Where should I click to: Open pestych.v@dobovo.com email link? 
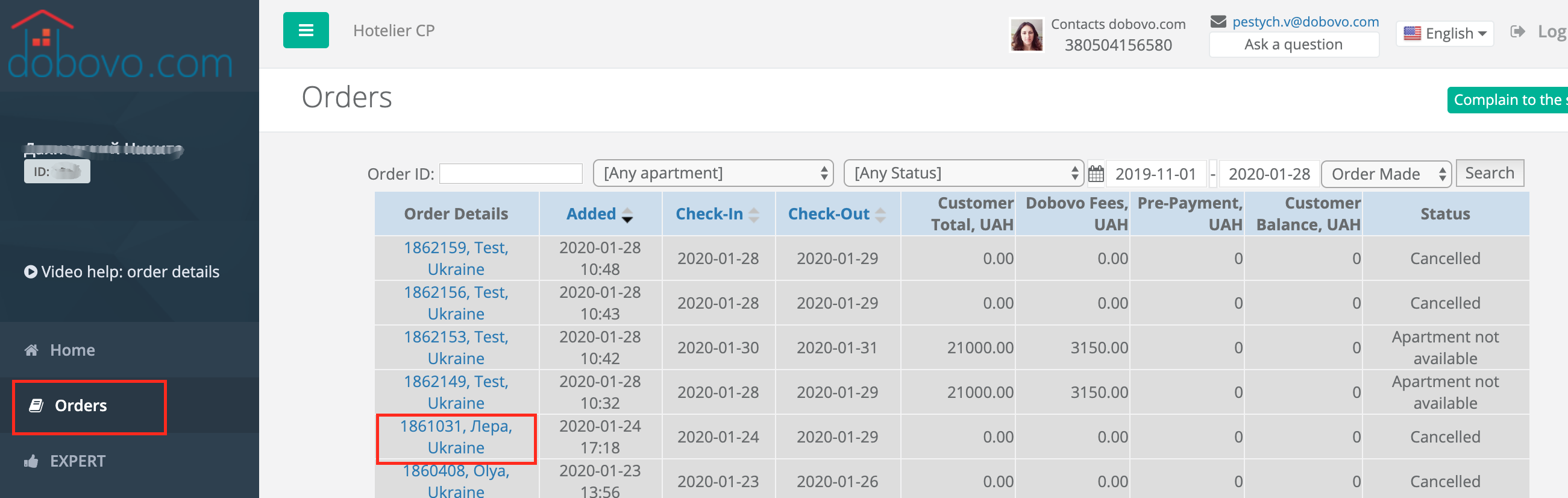point(1305,22)
